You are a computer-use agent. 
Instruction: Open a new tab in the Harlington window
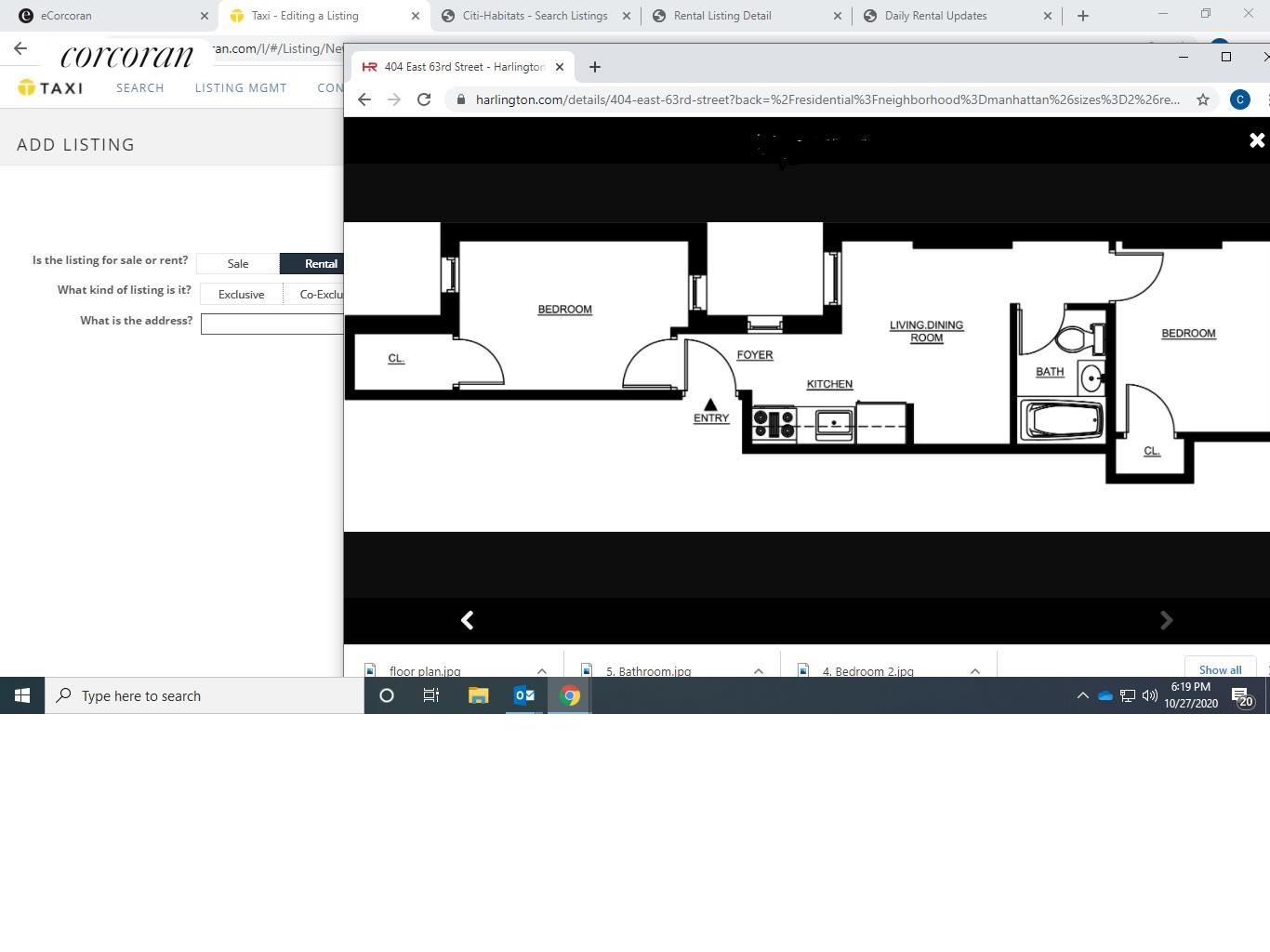(595, 67)
